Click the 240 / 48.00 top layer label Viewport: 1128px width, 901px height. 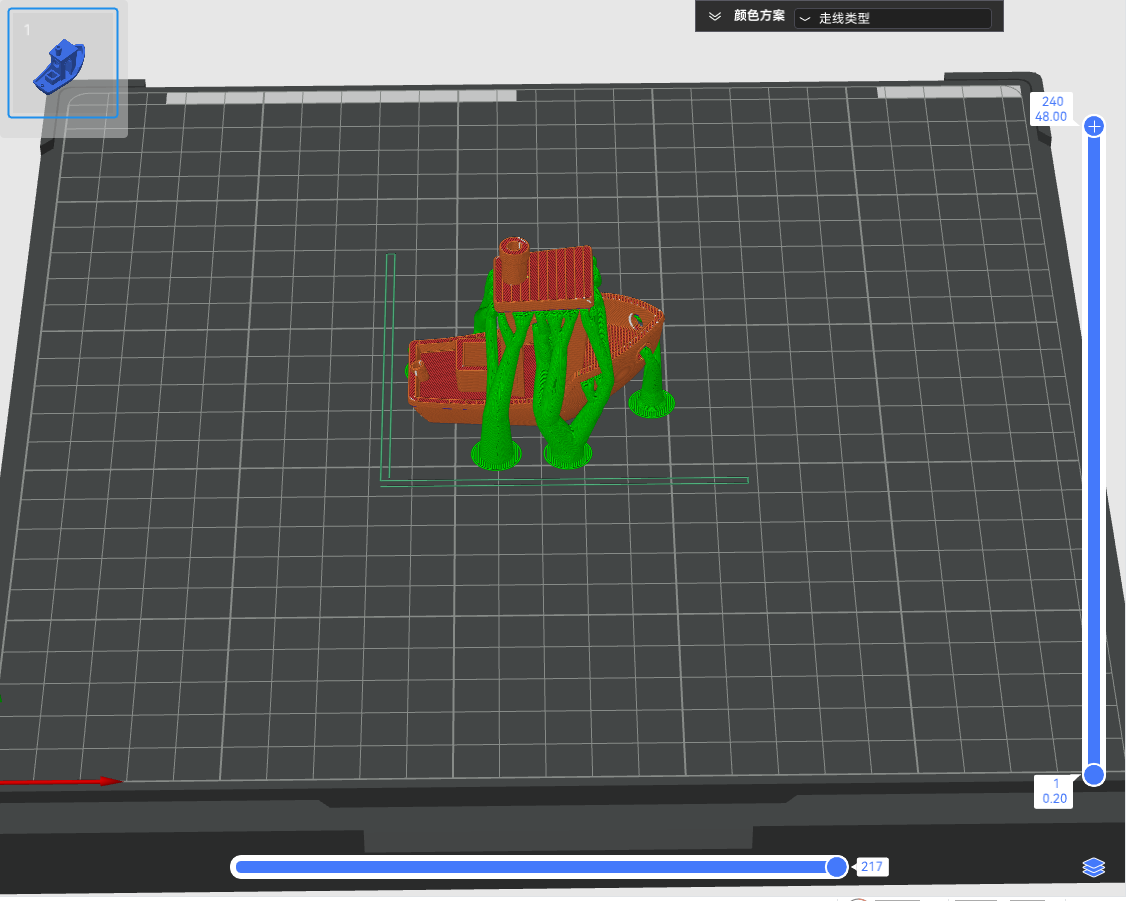[x=1052, y=109]
